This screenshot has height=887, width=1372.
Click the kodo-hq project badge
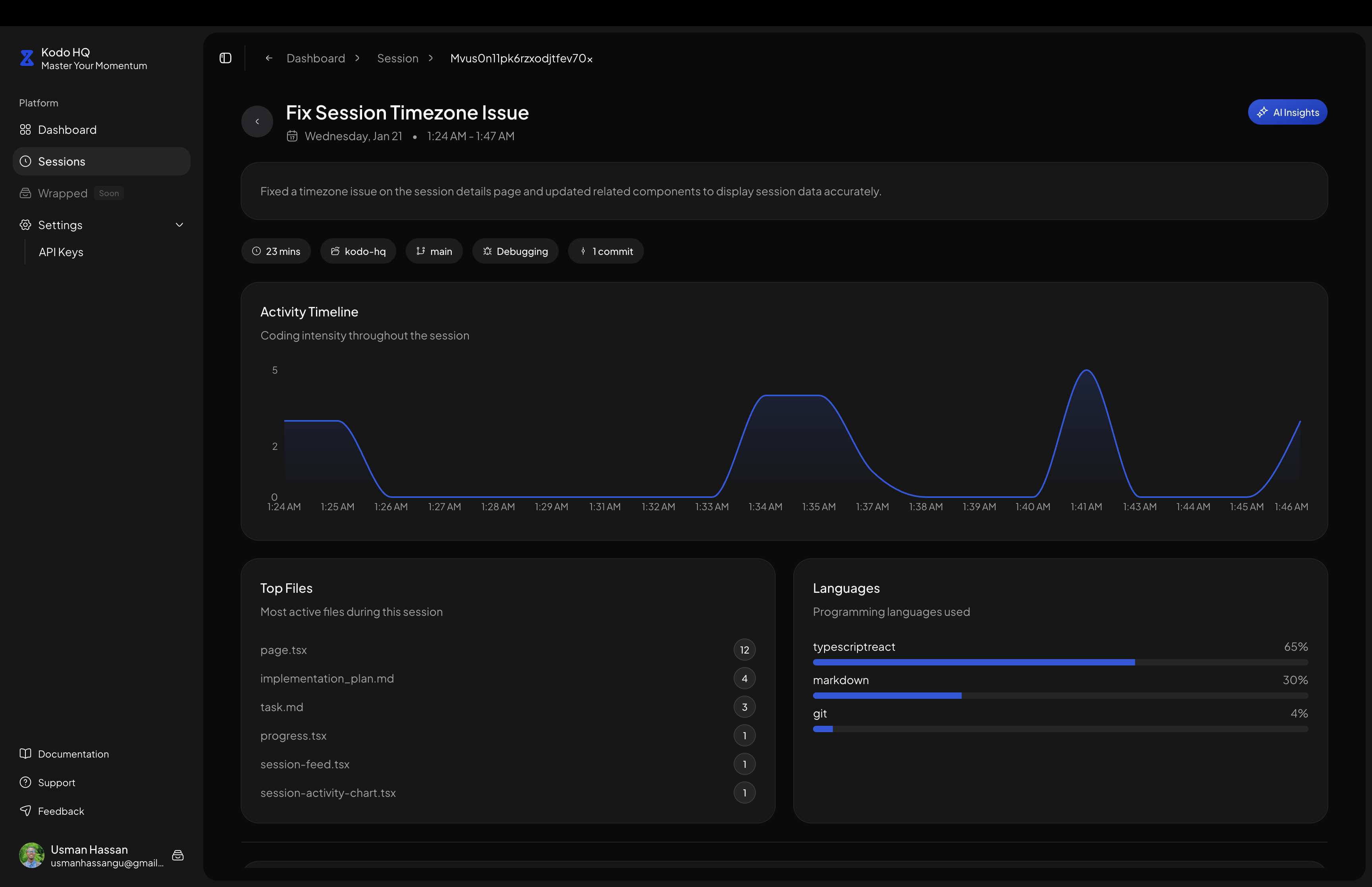pyautogui.click(x=358, y=251)
